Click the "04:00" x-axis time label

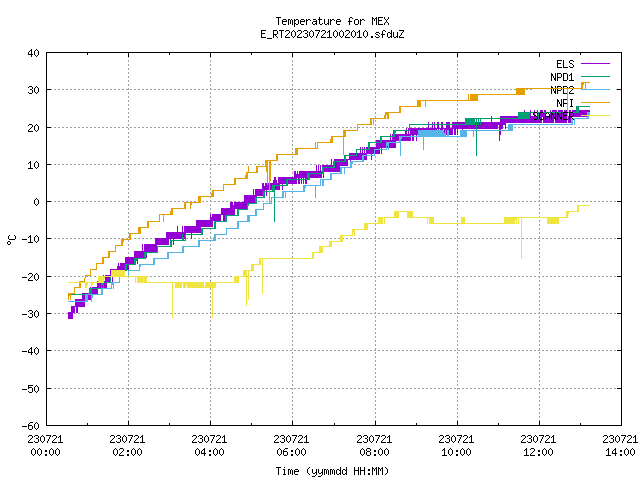pos(209,452)
